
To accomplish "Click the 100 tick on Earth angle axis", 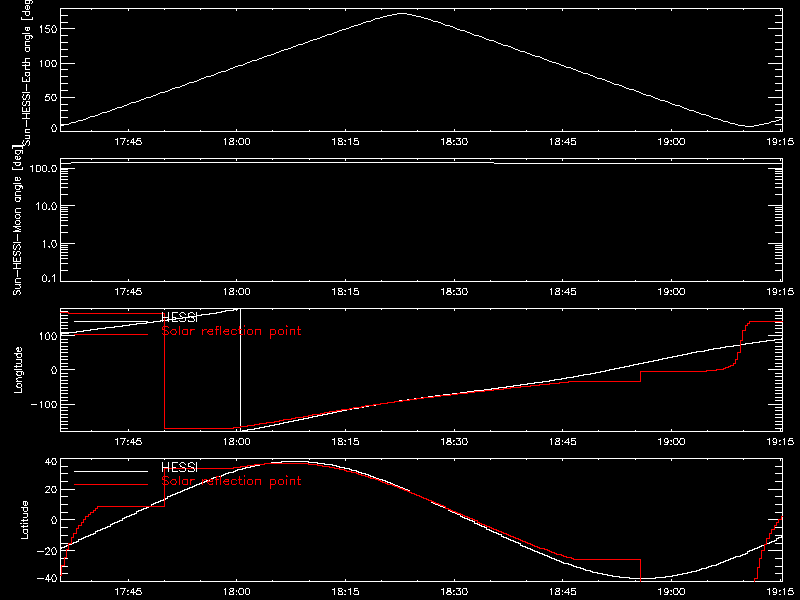I will pos(48,64).
